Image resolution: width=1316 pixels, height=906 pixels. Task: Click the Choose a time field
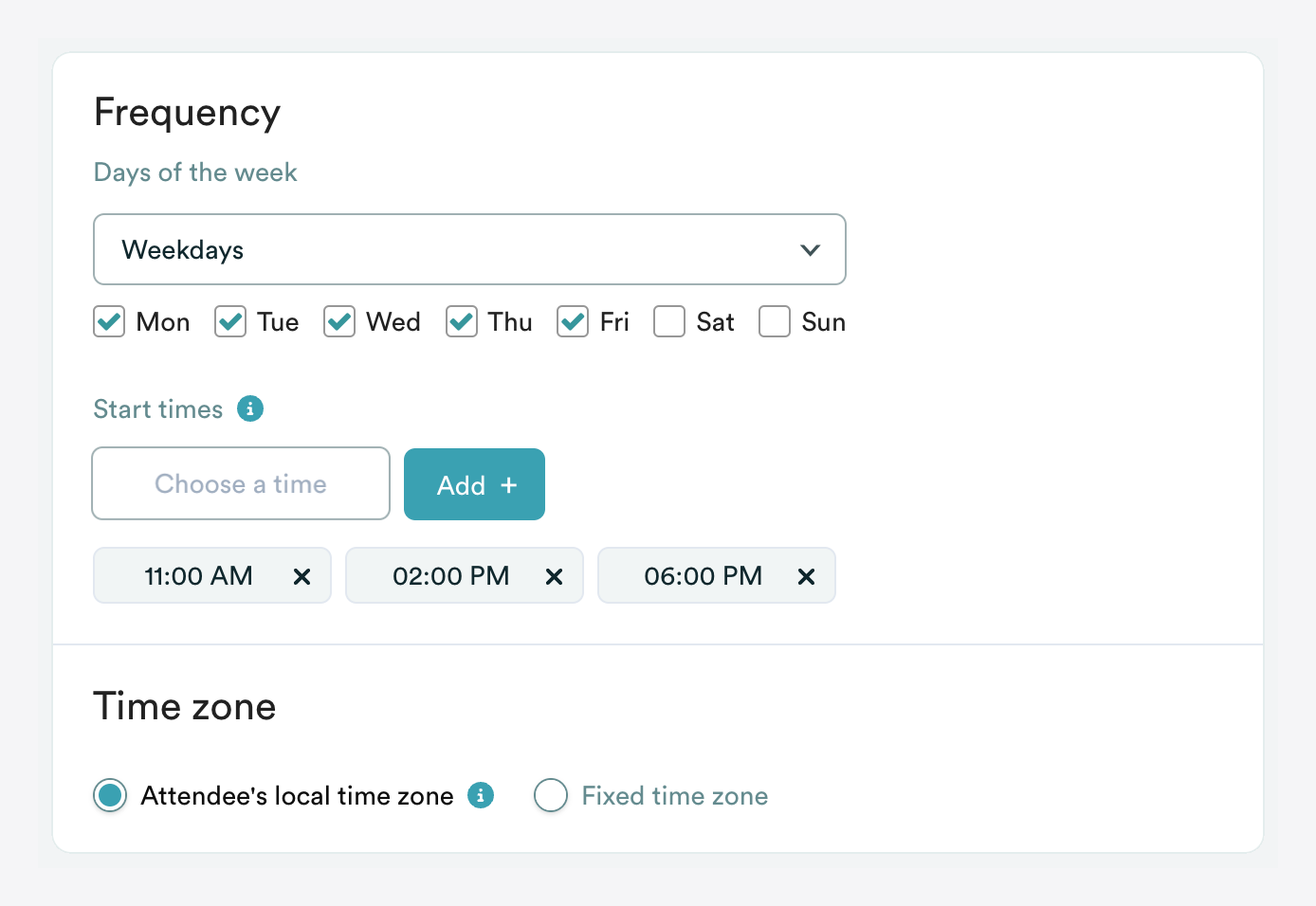(x=240, y=483)
